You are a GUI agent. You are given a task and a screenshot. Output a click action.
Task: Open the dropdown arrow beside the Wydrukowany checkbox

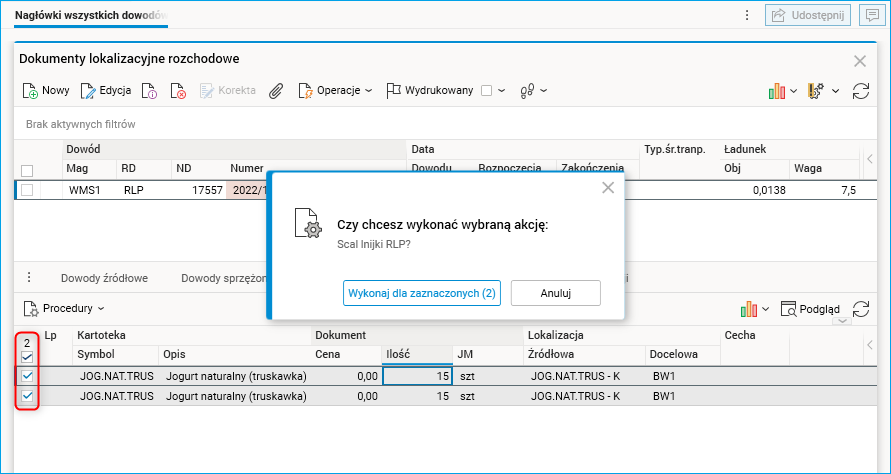point(502,91)
